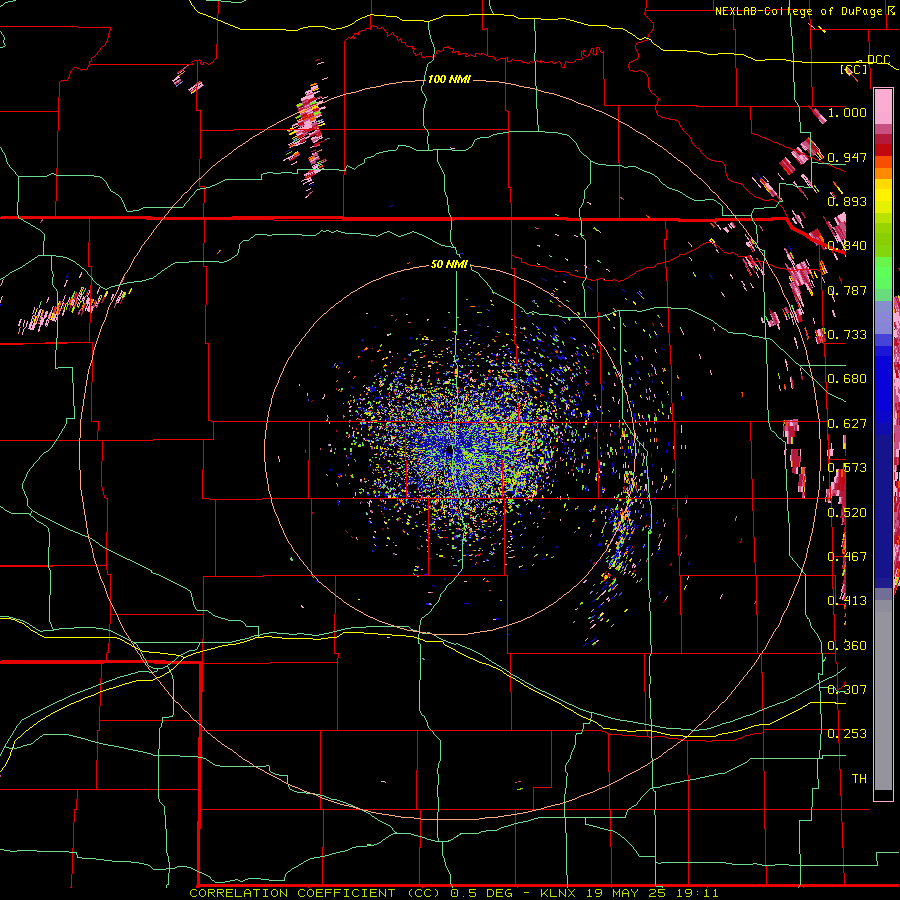Click the 0.680 color scale label

[x=847, y=379]
